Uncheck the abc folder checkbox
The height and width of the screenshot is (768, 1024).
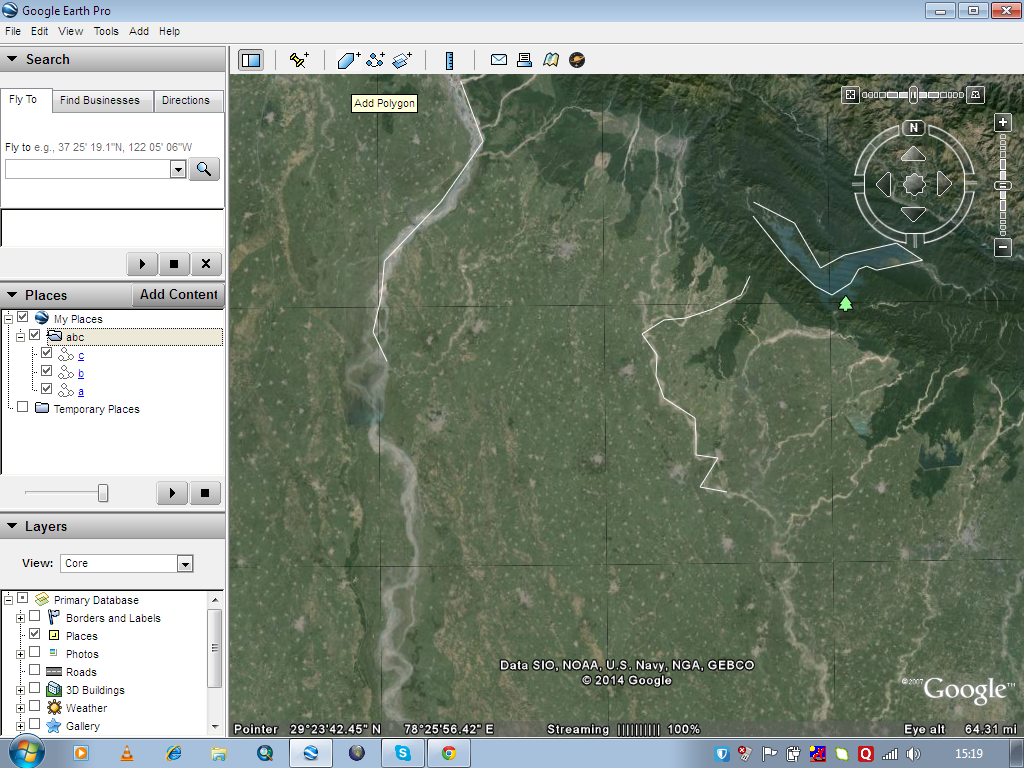point(32,337)
